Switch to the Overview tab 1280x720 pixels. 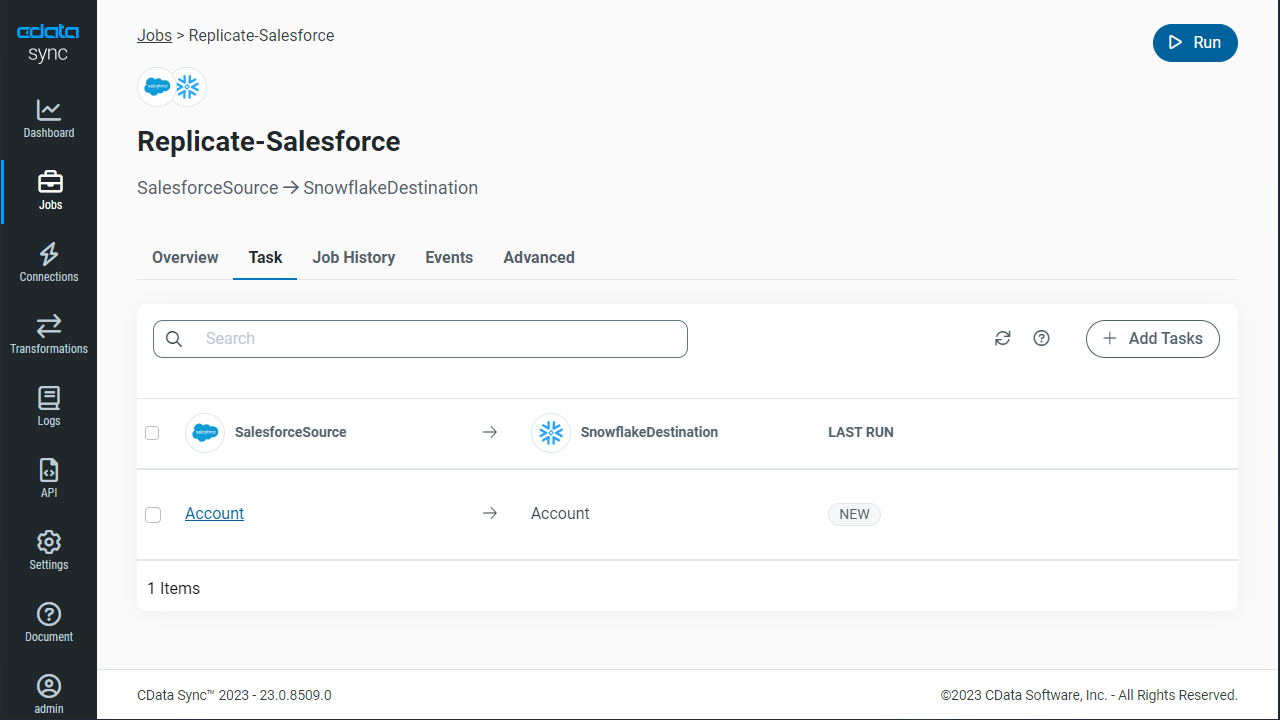(185, 258)
